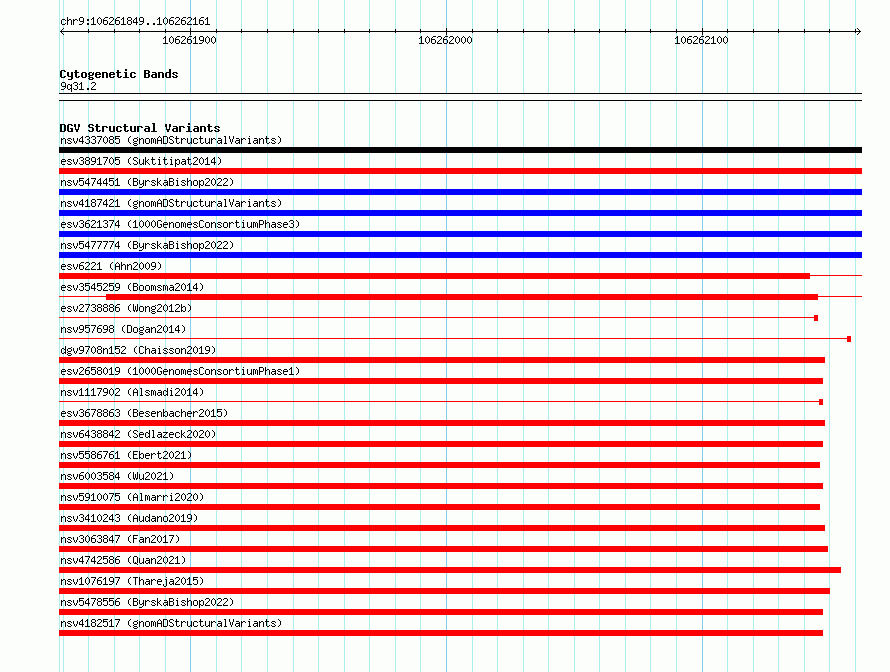890x672 pixels.
Task: Click the small red marker of esv2738886
Action: (x=816, y=318)
